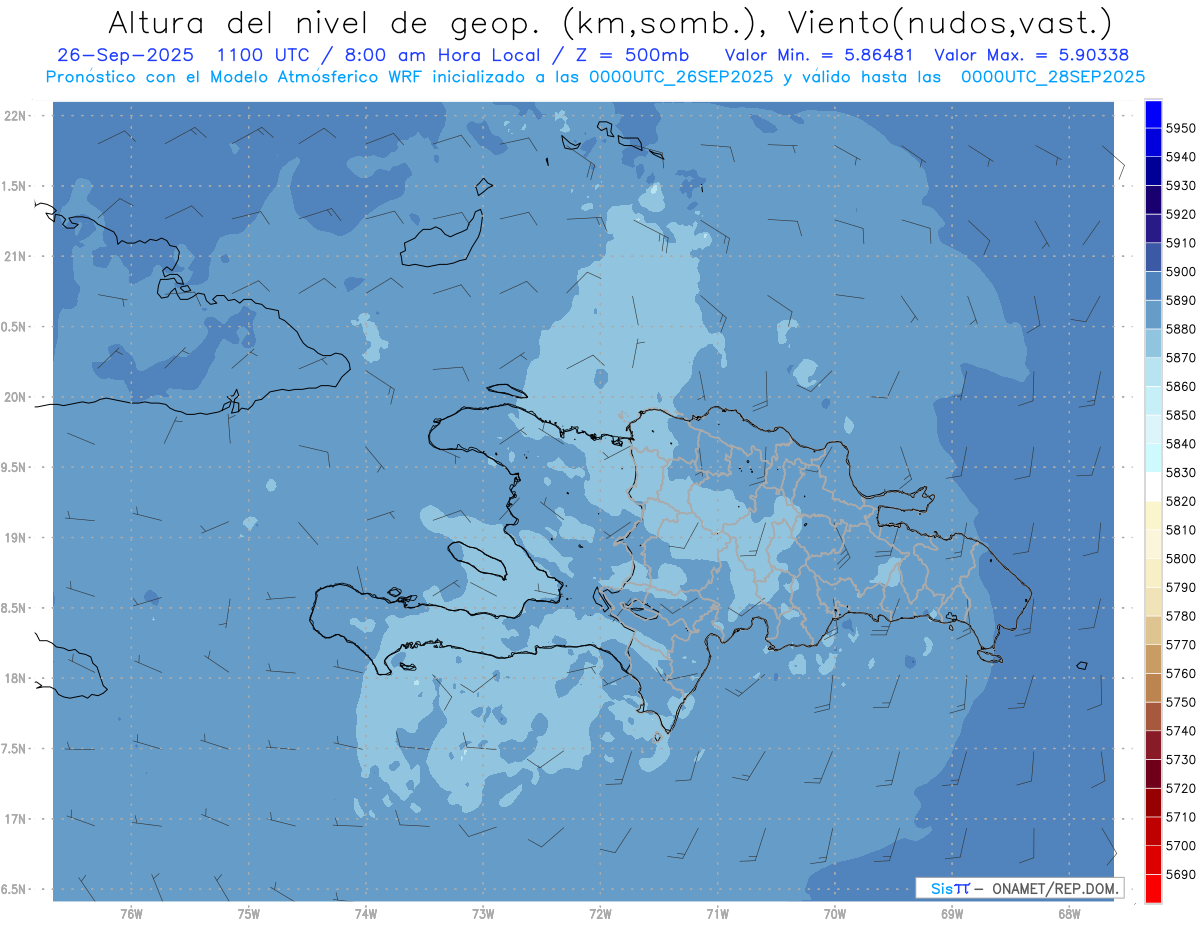The height and width of the screenshot is (927, 1200).
Task: Click the "72W" longitude label
Action: click(x=600, y=914)
